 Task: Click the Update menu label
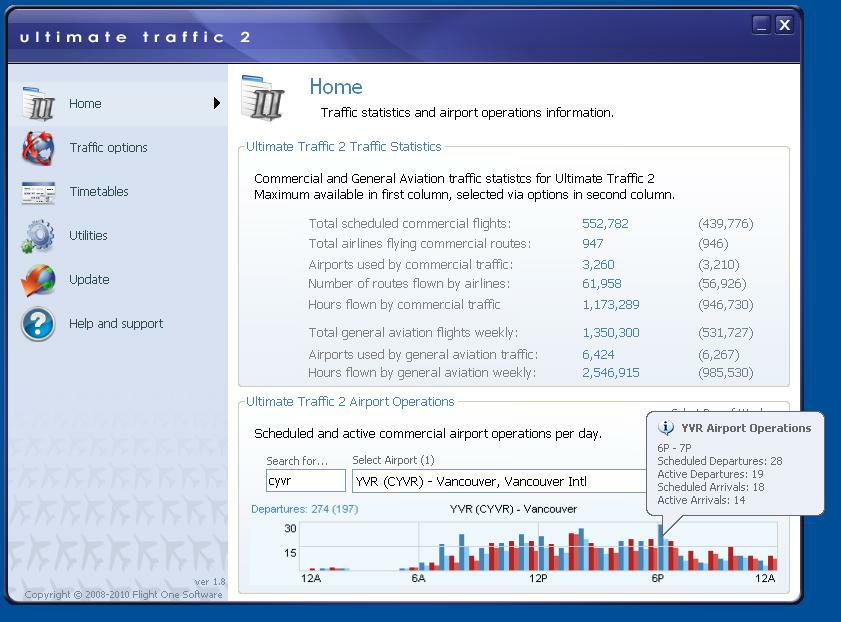click(89, 280)
